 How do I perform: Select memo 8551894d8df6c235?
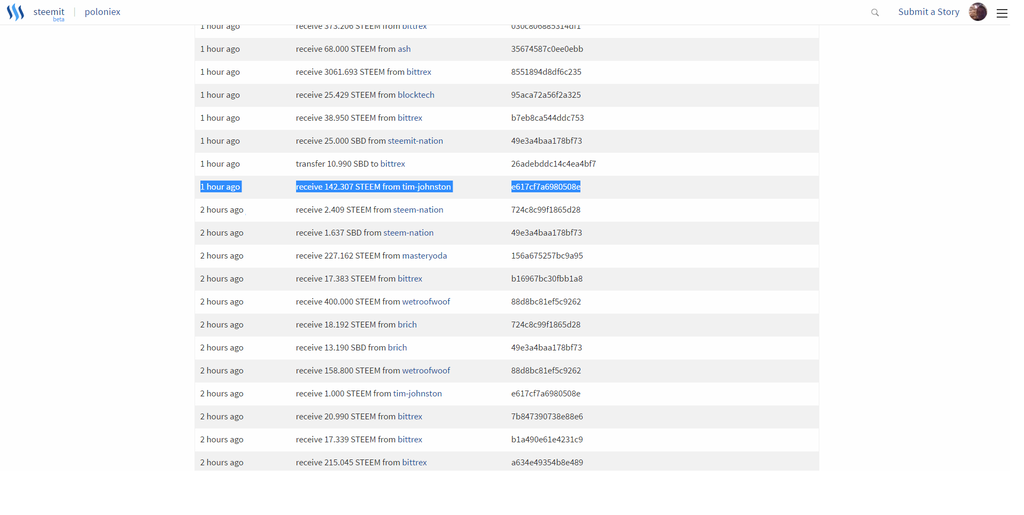(546, 72)
